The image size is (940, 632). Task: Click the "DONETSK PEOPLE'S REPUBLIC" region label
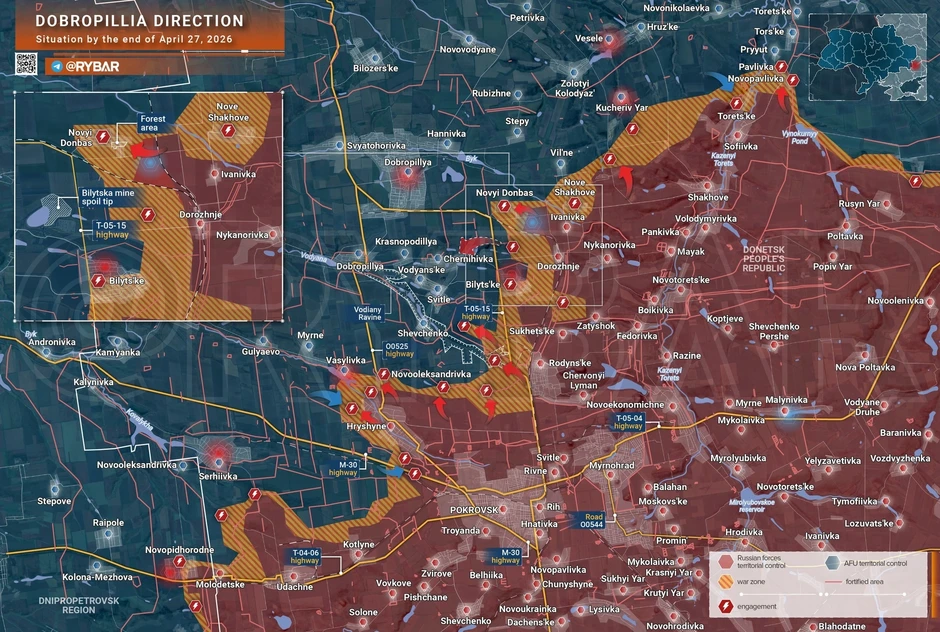click(x=764, y=259)
